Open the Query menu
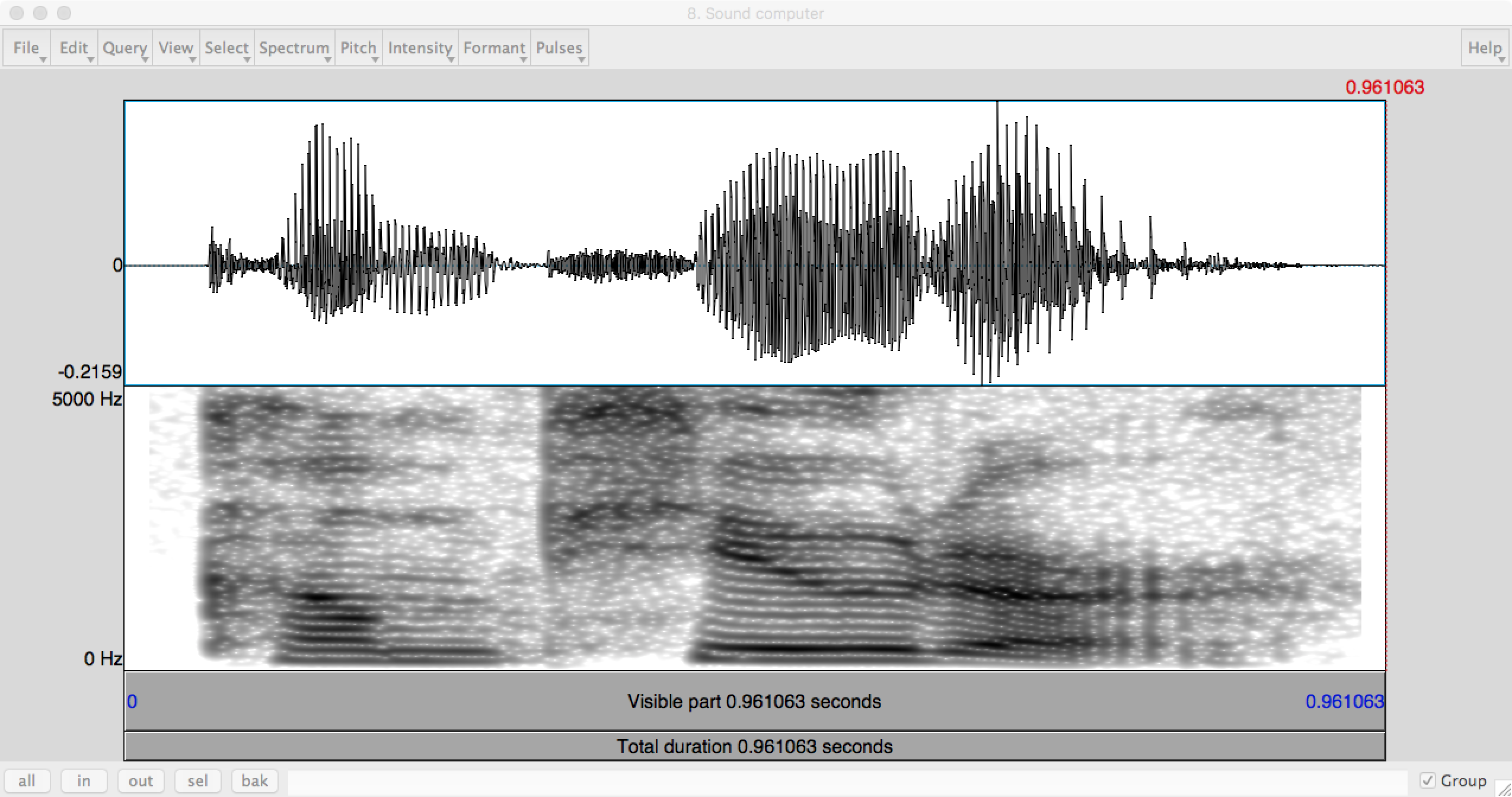Image resolution: width=1512 pixels, height=797 pixels. 125,48
